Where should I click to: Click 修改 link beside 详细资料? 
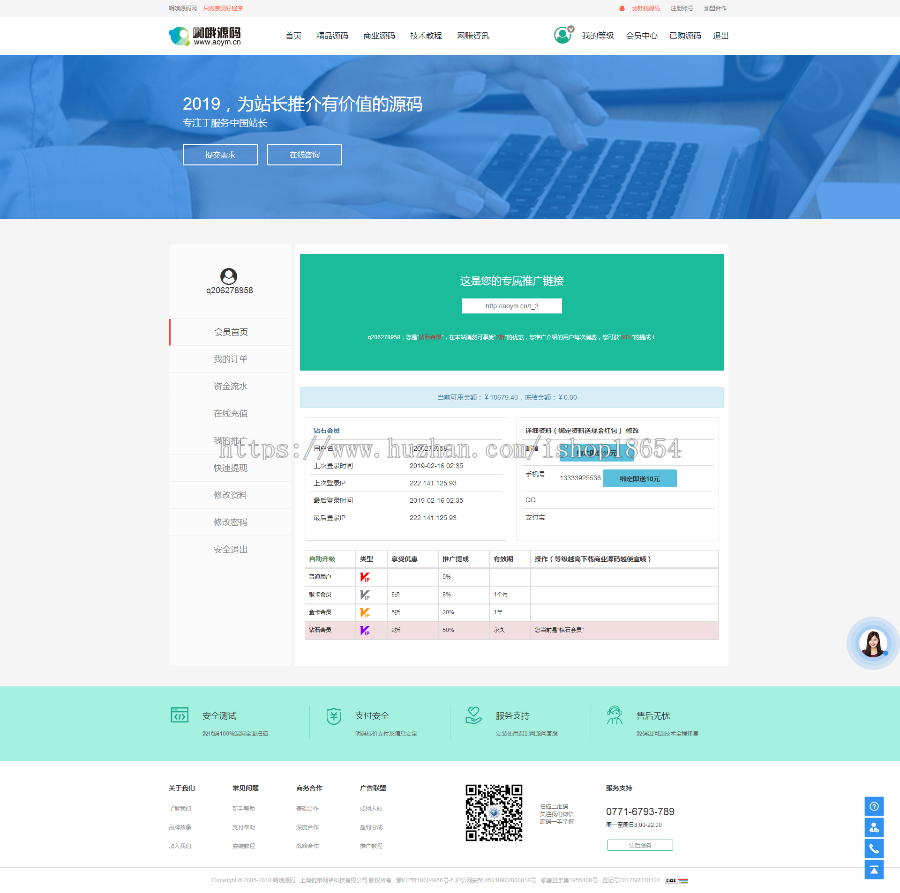tap(632, 430)
